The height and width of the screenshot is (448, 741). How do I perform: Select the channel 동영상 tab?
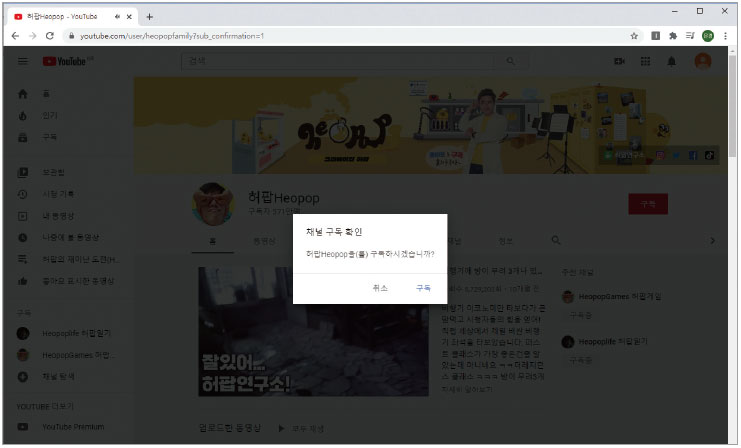[264, 241]
